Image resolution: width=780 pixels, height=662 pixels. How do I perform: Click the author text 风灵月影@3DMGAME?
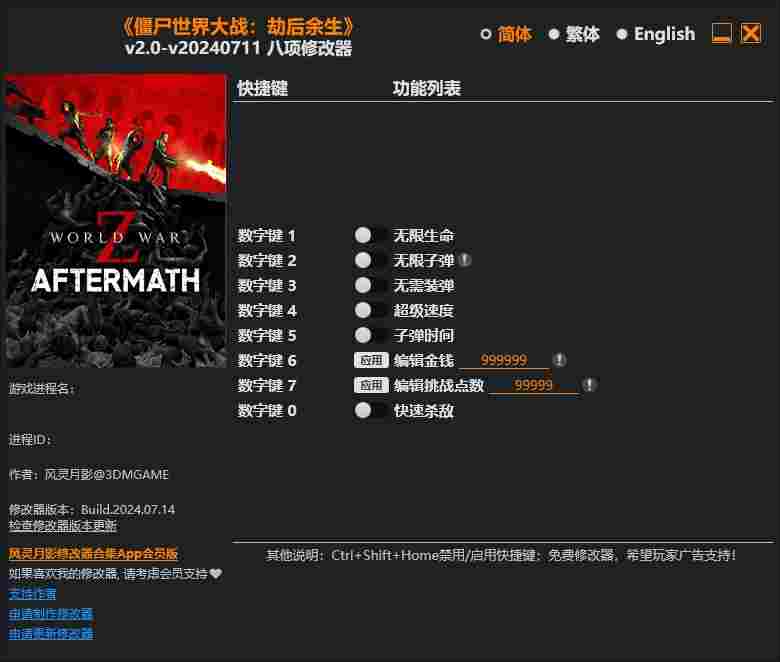pyautogui.click(x=106, y=474)
